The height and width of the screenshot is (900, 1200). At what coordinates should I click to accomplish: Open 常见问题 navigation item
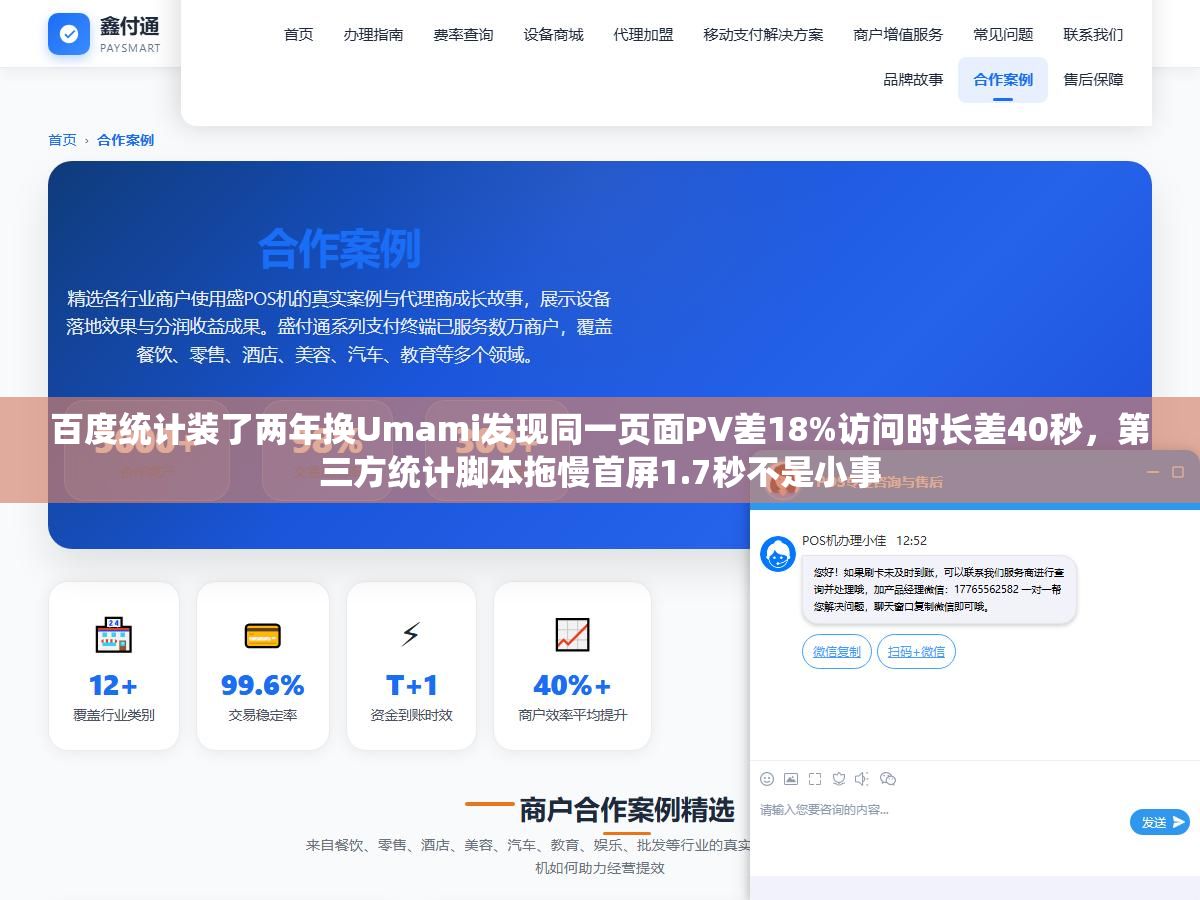pos(1003,34)
